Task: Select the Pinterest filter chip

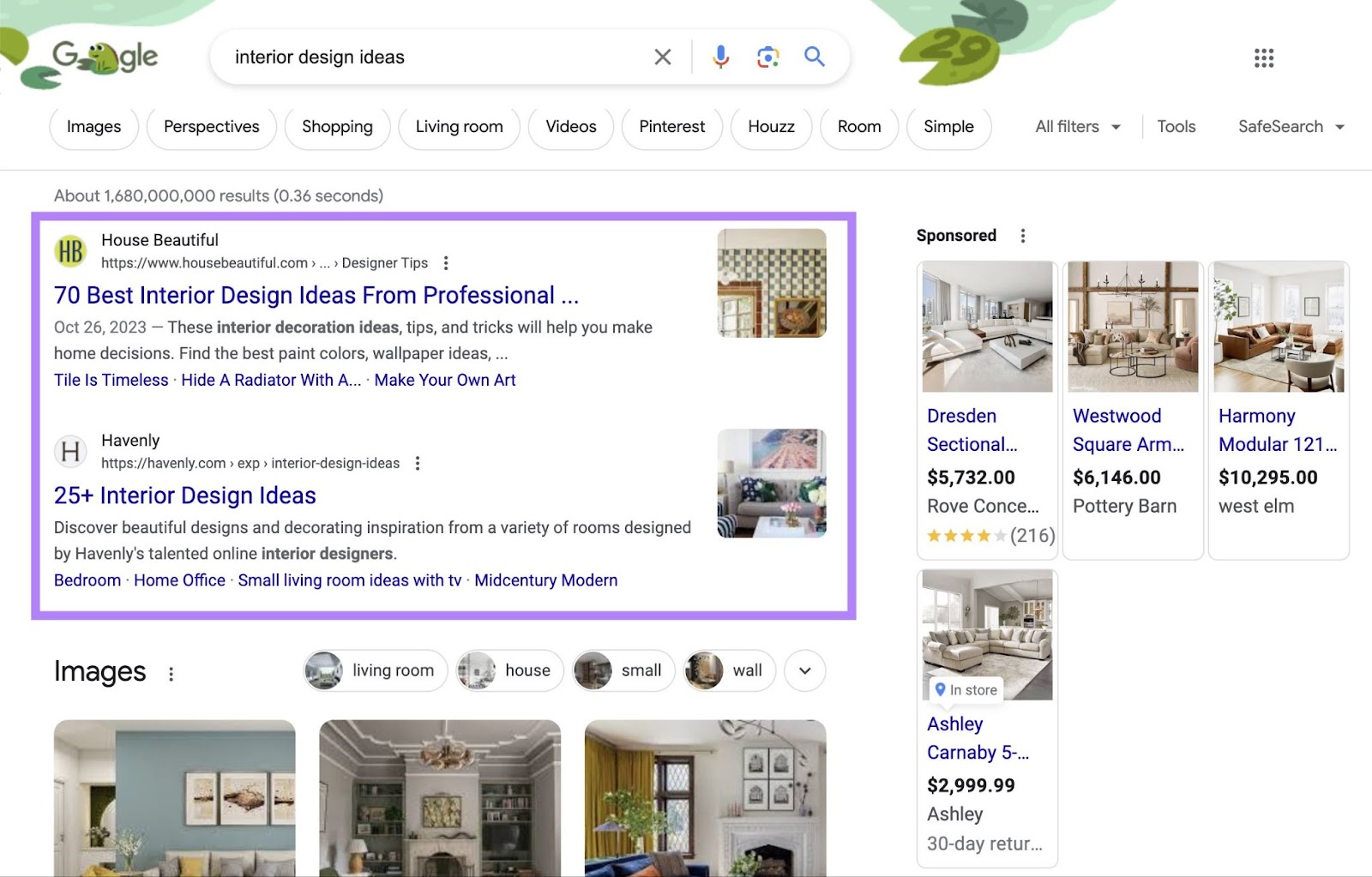Action: [671, 126]
